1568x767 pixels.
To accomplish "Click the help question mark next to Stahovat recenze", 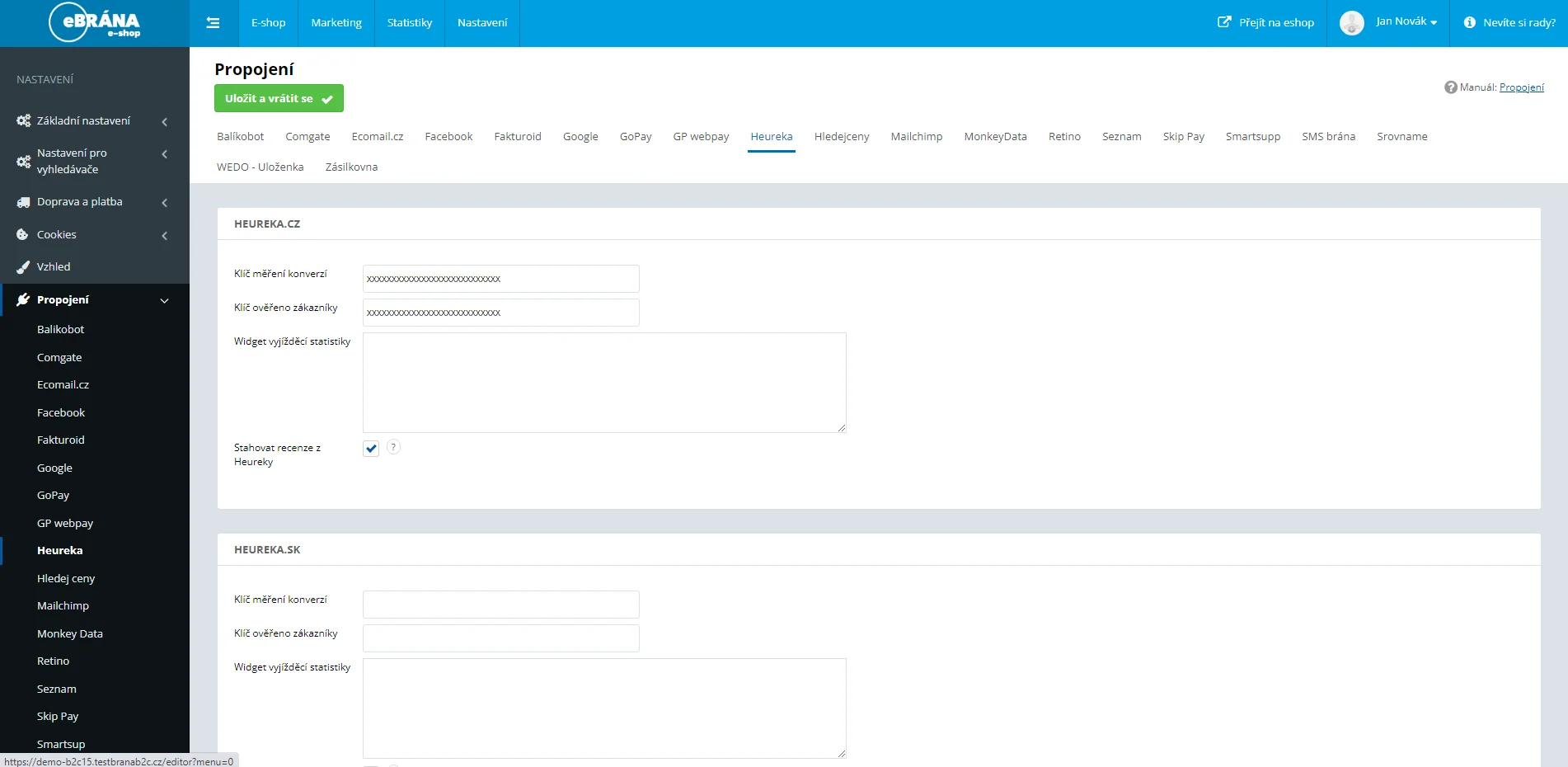I will [x=393, y=447].
